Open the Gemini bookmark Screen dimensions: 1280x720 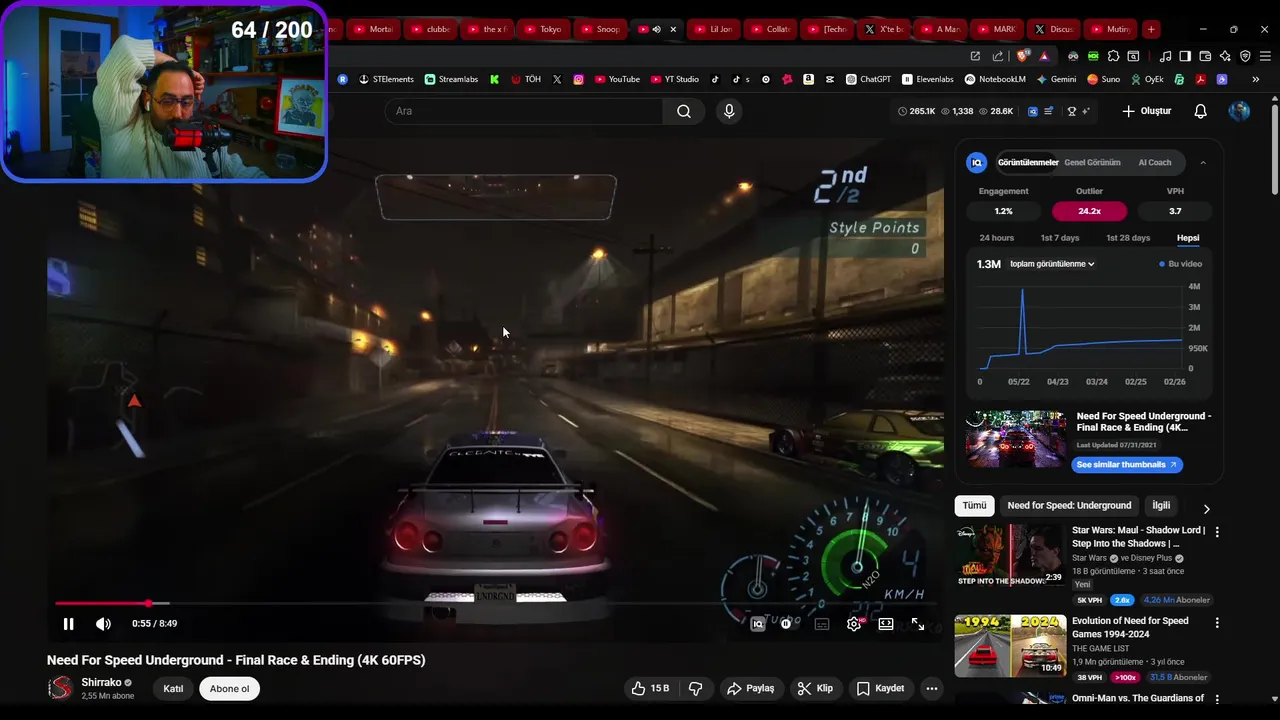[1056, 79]
